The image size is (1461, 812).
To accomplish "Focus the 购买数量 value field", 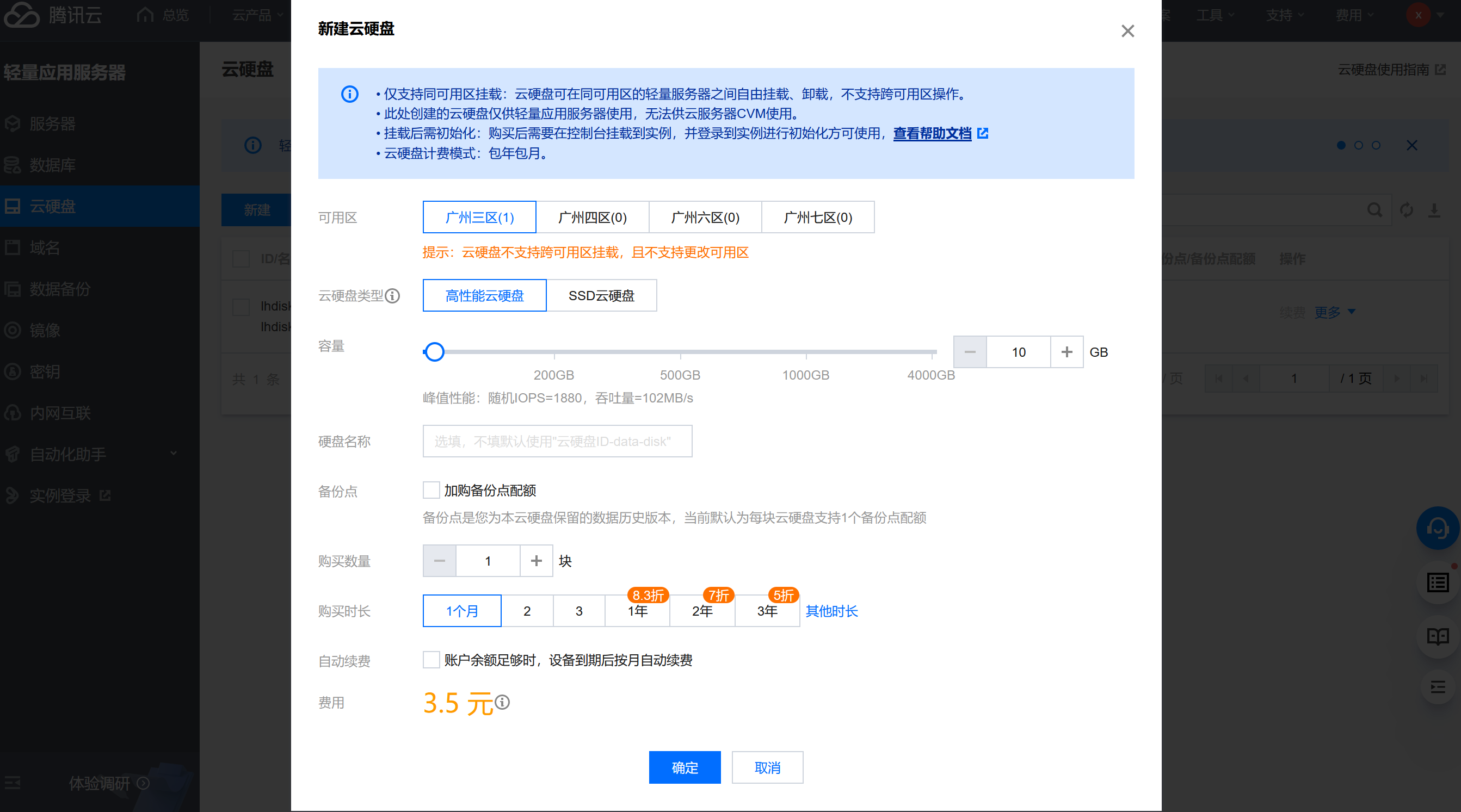I will [488, 561].
